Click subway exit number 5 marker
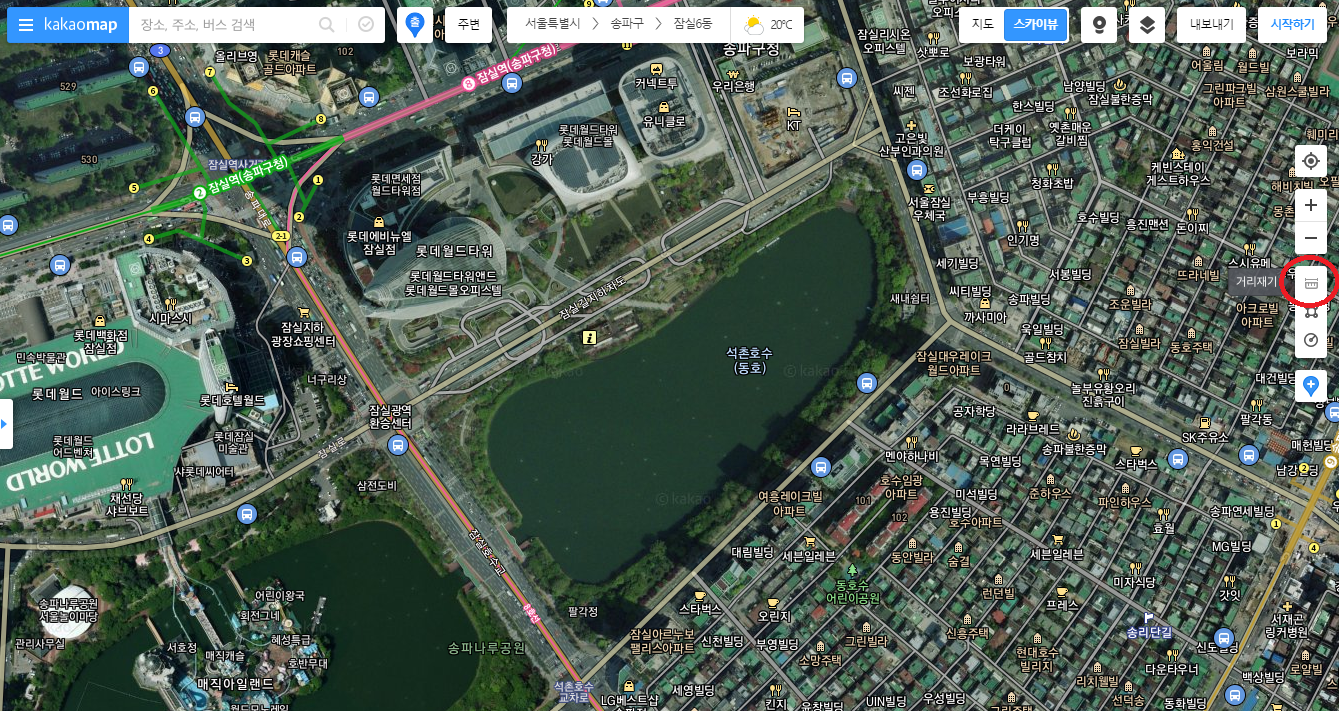This screenshot has width=1339, height=711. pyautogui.click(x=133, y=187)
